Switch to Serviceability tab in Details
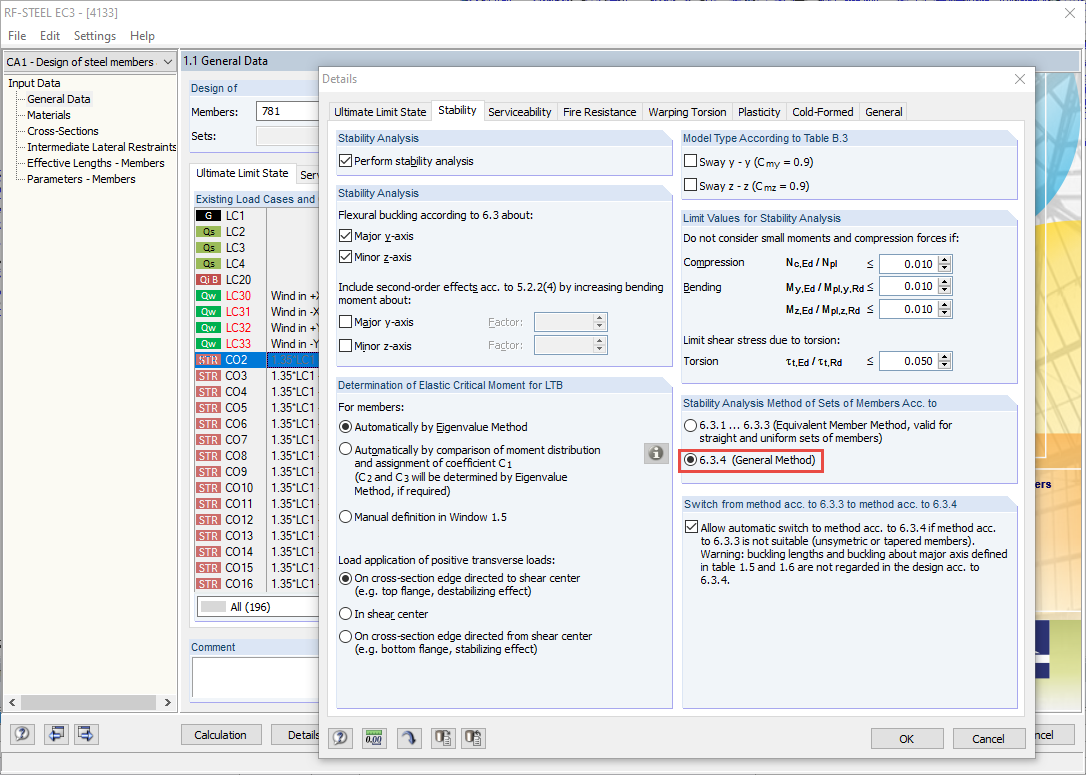 [519, 112]
